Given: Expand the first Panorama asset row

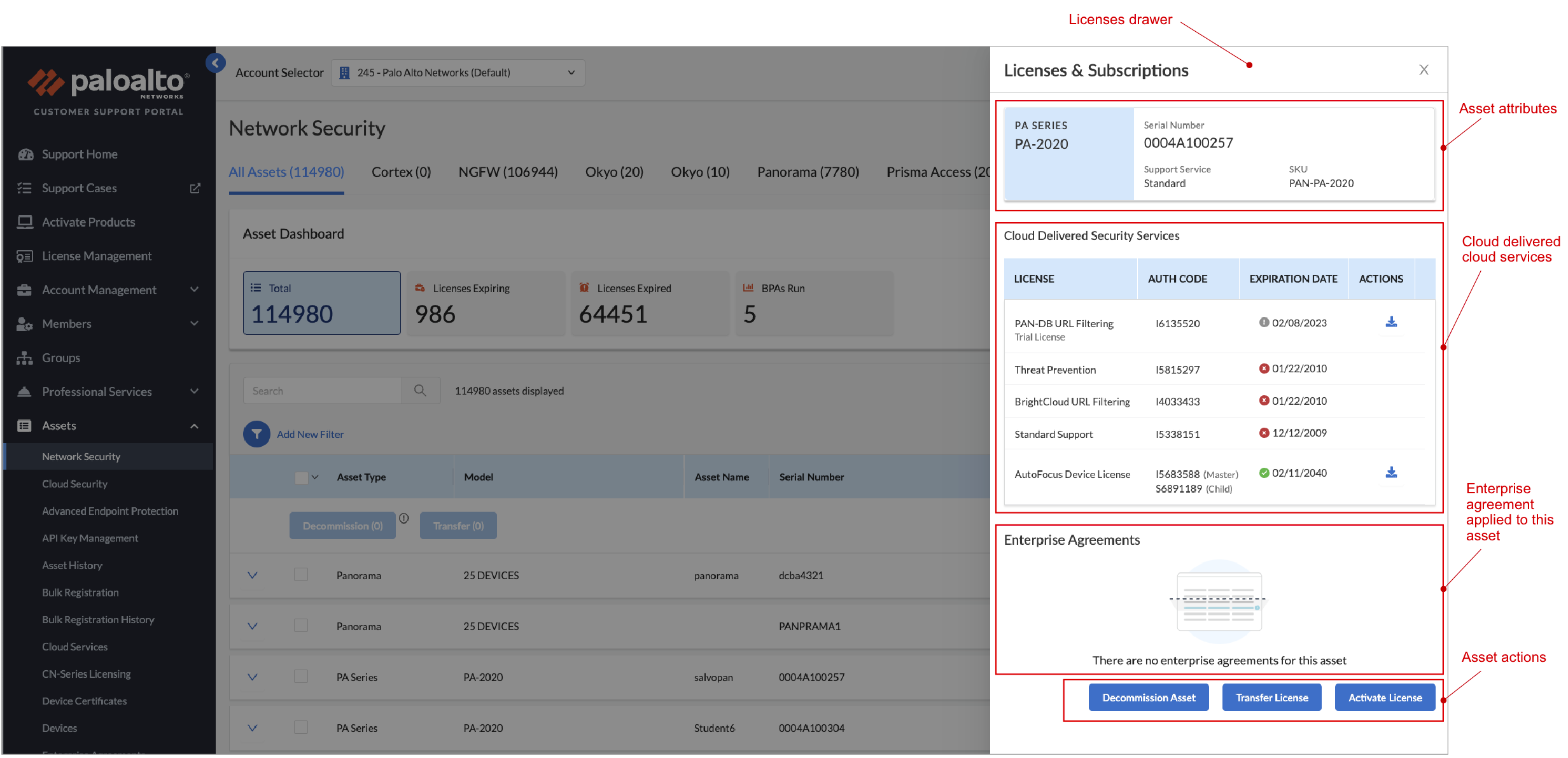Looking at the screenshot, I should [253, 575].
